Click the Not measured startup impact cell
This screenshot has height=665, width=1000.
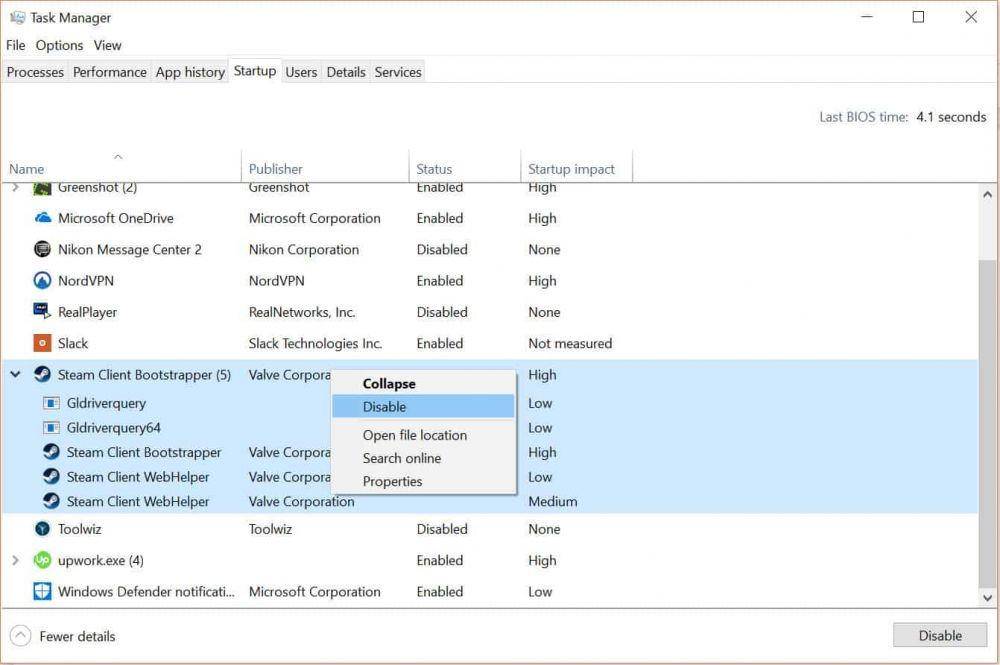click(x=570, y=343)
